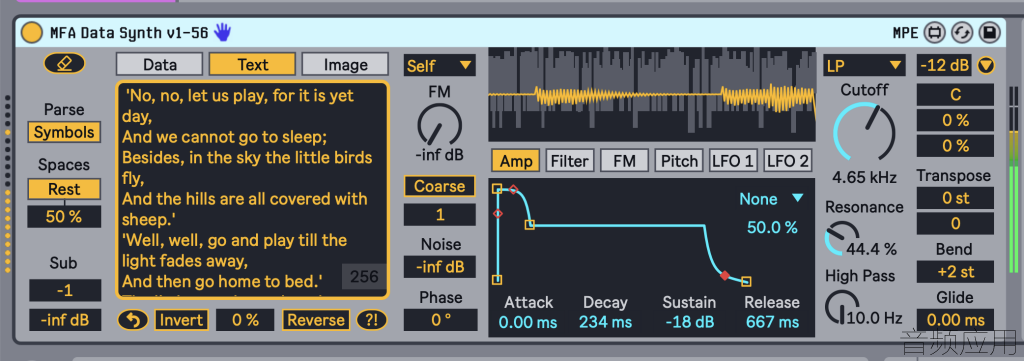Click the yellow circled down-arrow icon

[x=986, y=65]
